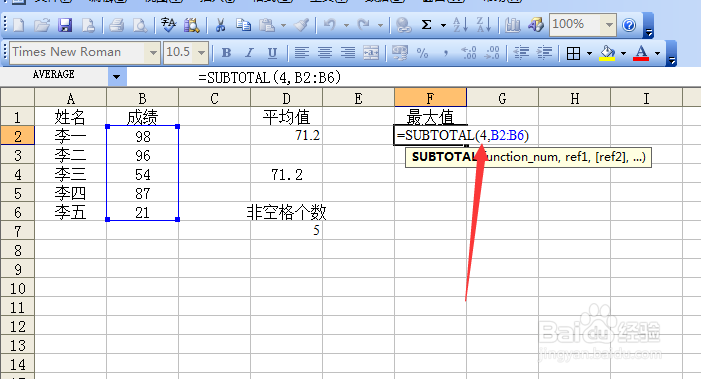Center text in the cell

click(x=325, y=53)
